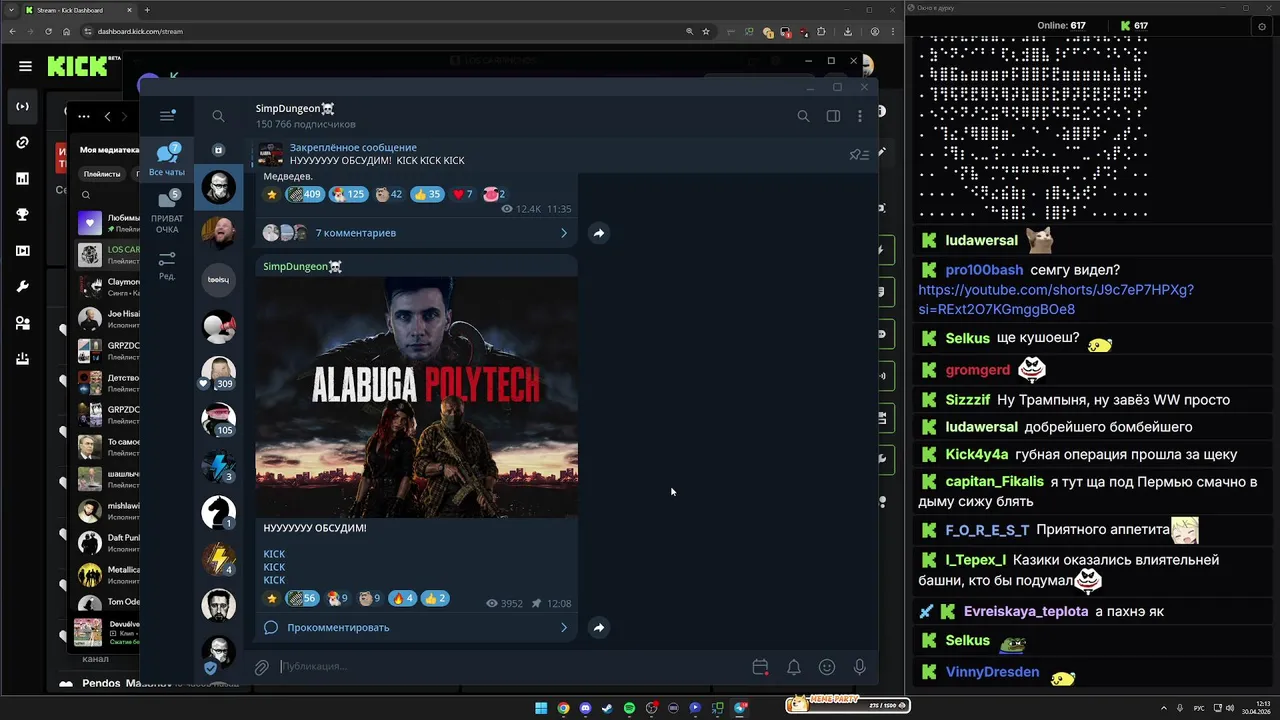Focus the Публикация message input
This screenshot has height=720, width=1280.
coord(510,666)
